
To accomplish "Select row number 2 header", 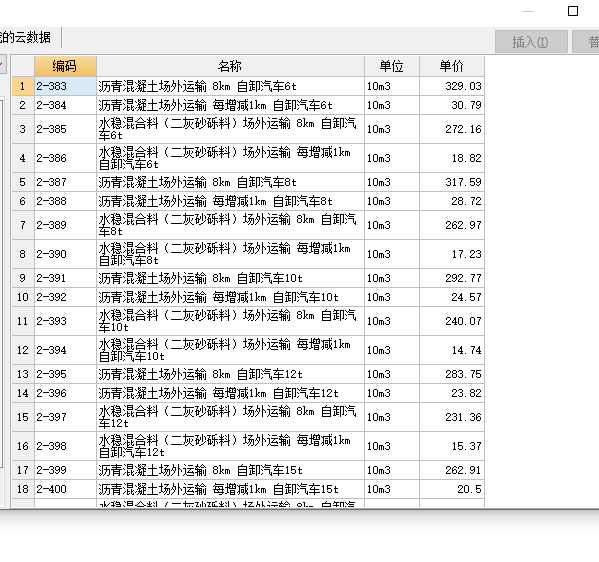I will click(x=23, y=105).
